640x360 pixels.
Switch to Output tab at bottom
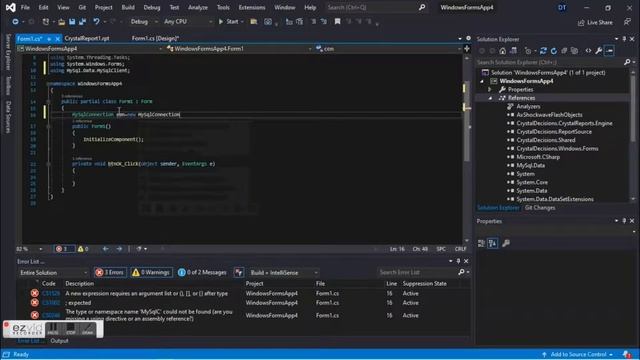click(x=60, y=341)
